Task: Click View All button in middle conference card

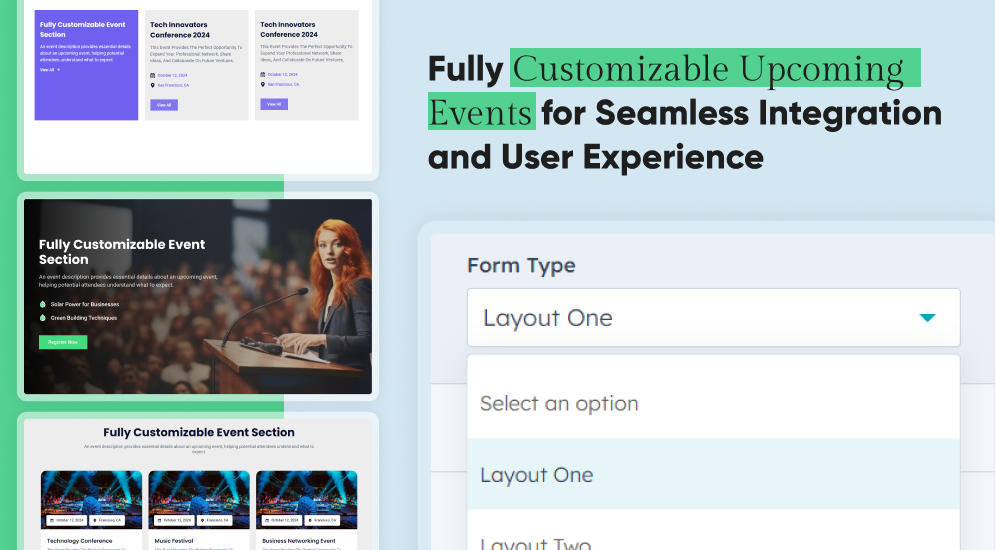Action: pos(163,104)
